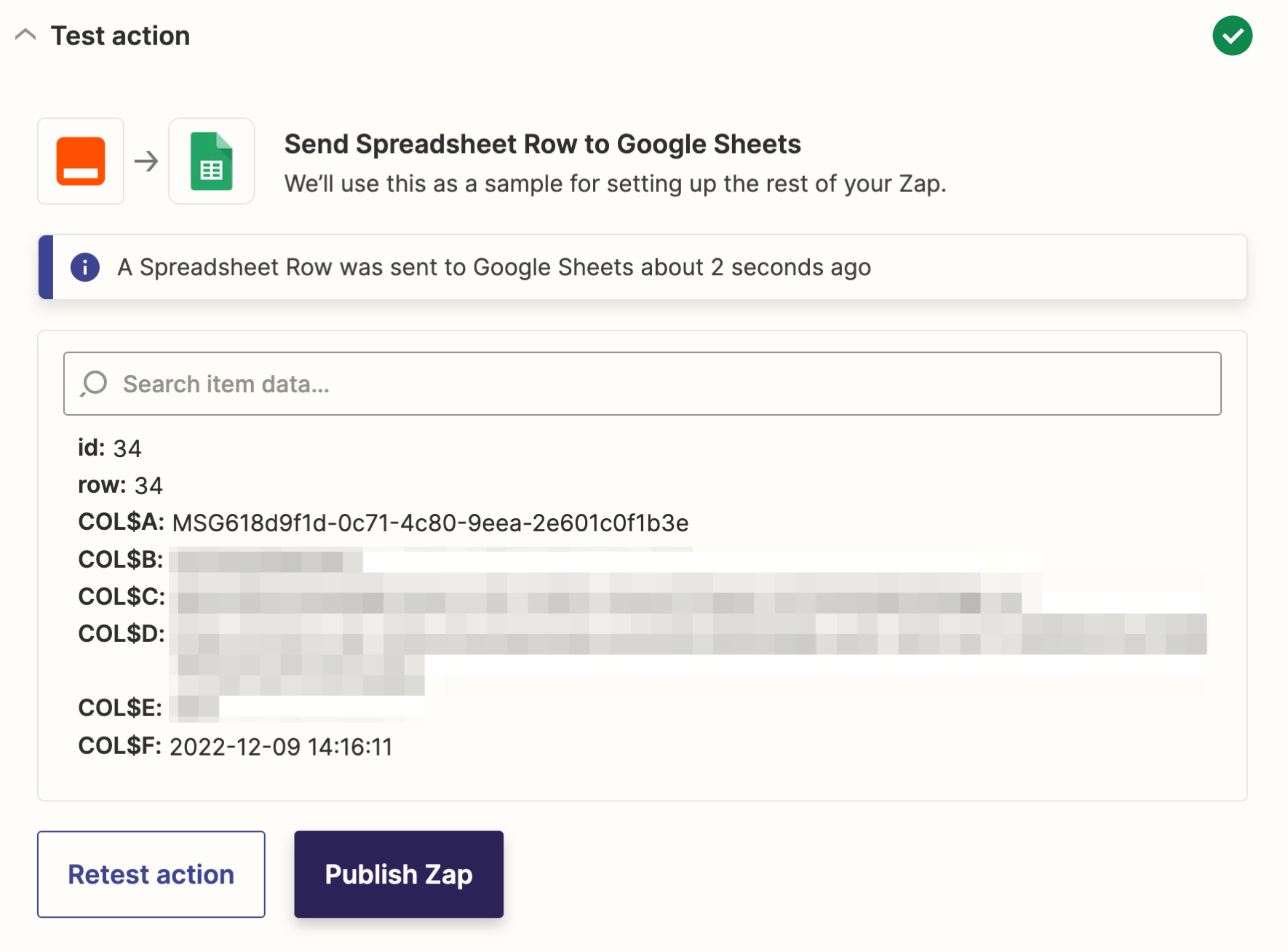This screenshot has width=1288, height=952.
Task: Click the Send Spreadsheet Row title text
Action: [543, 144]
